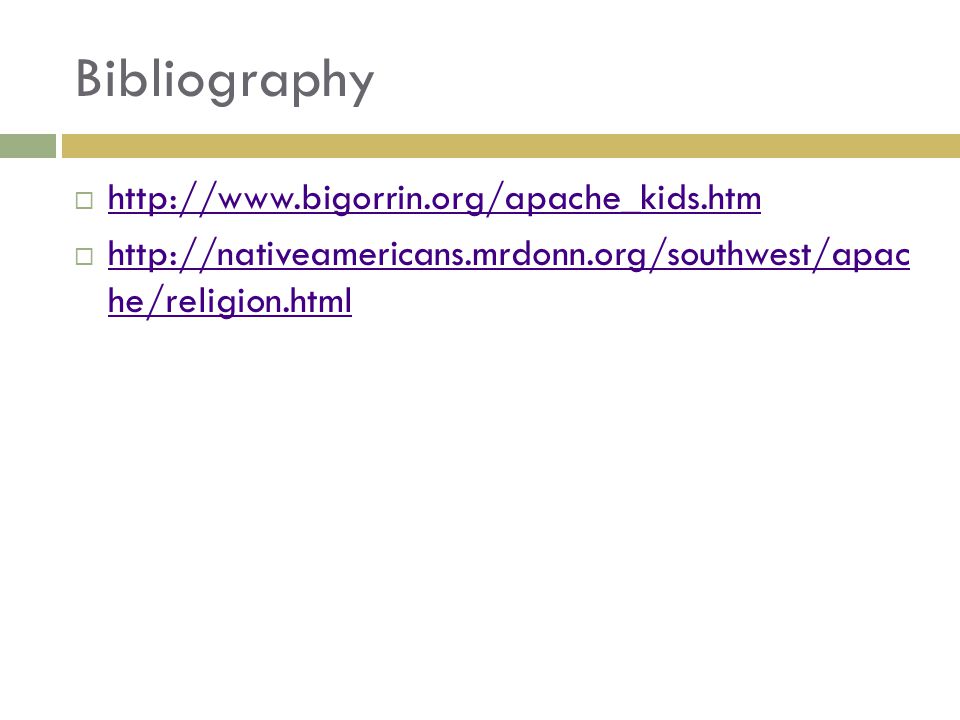
Task: Select the Bibliography title text
Action: pyautogui.click(x=224, y=80)
